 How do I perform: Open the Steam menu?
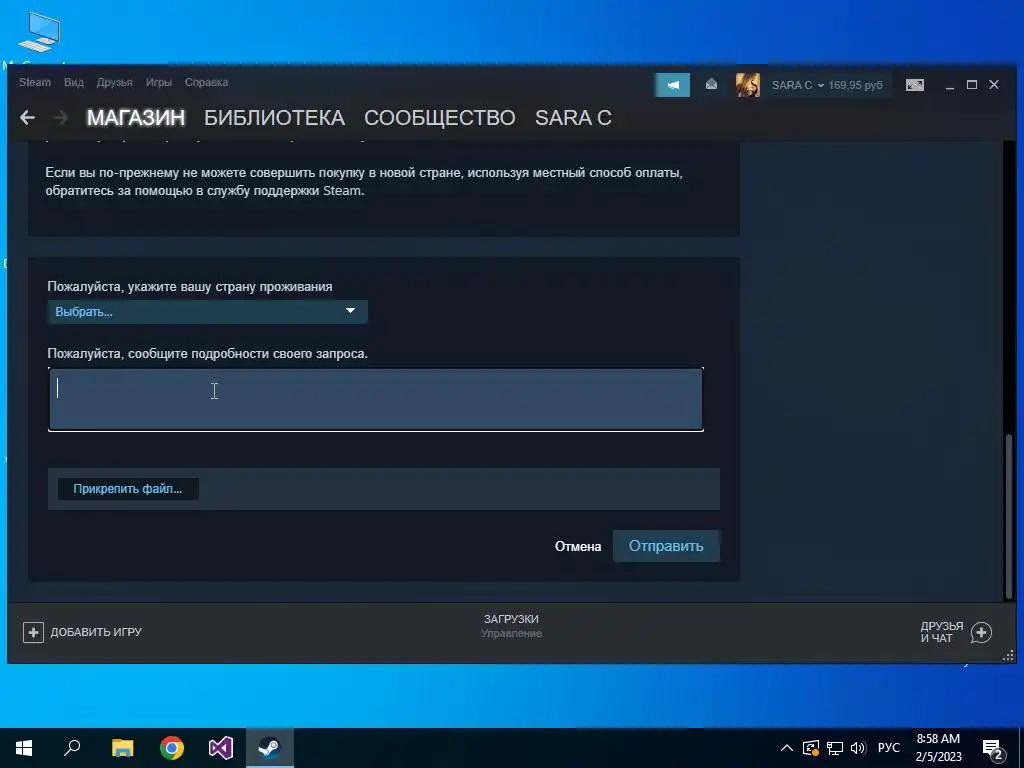[35, 82]
